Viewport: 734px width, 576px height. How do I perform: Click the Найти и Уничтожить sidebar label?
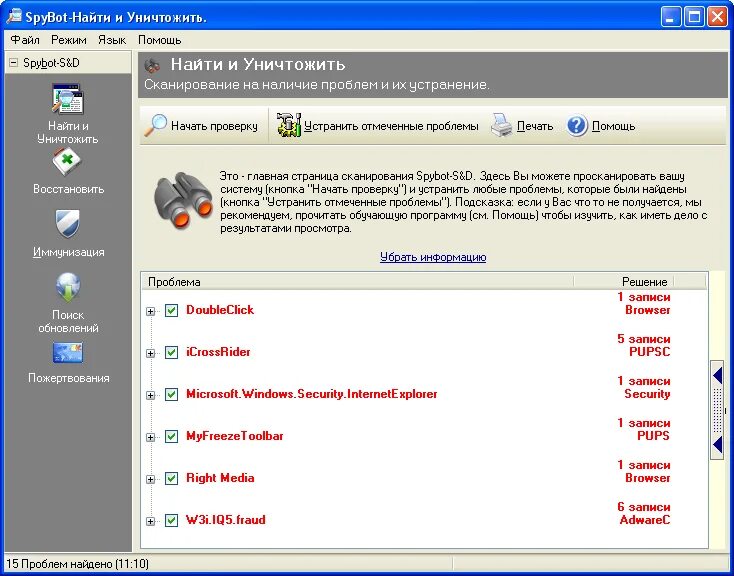(68, 133)
